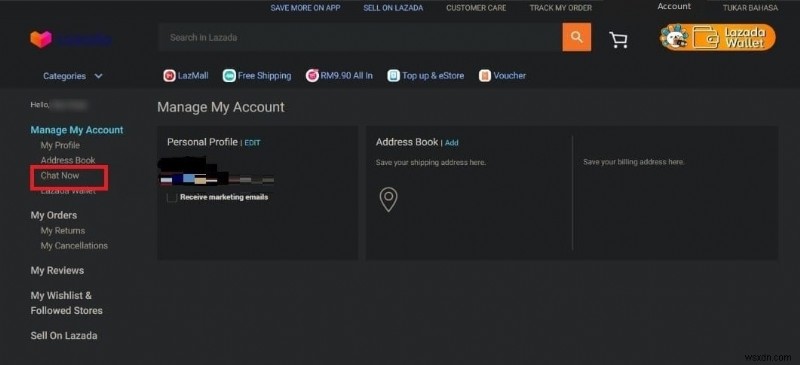Open Address Book in sidebar

68,160
